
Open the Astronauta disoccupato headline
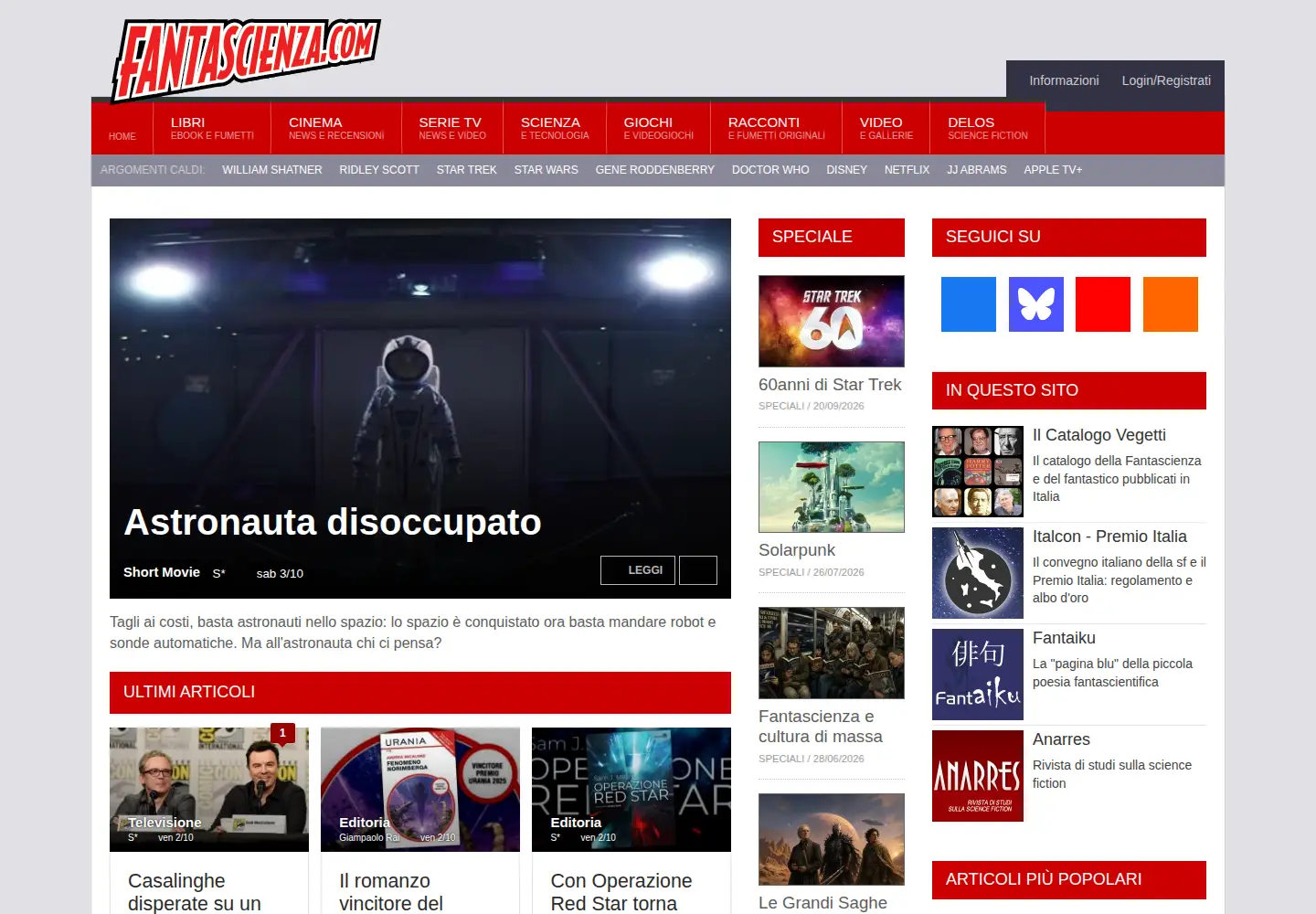[x=333, y=522]
